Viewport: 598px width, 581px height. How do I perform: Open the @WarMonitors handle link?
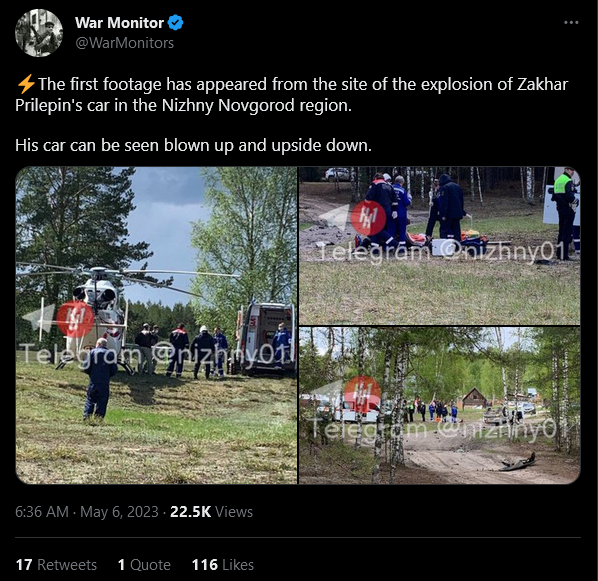coord(124,43)
